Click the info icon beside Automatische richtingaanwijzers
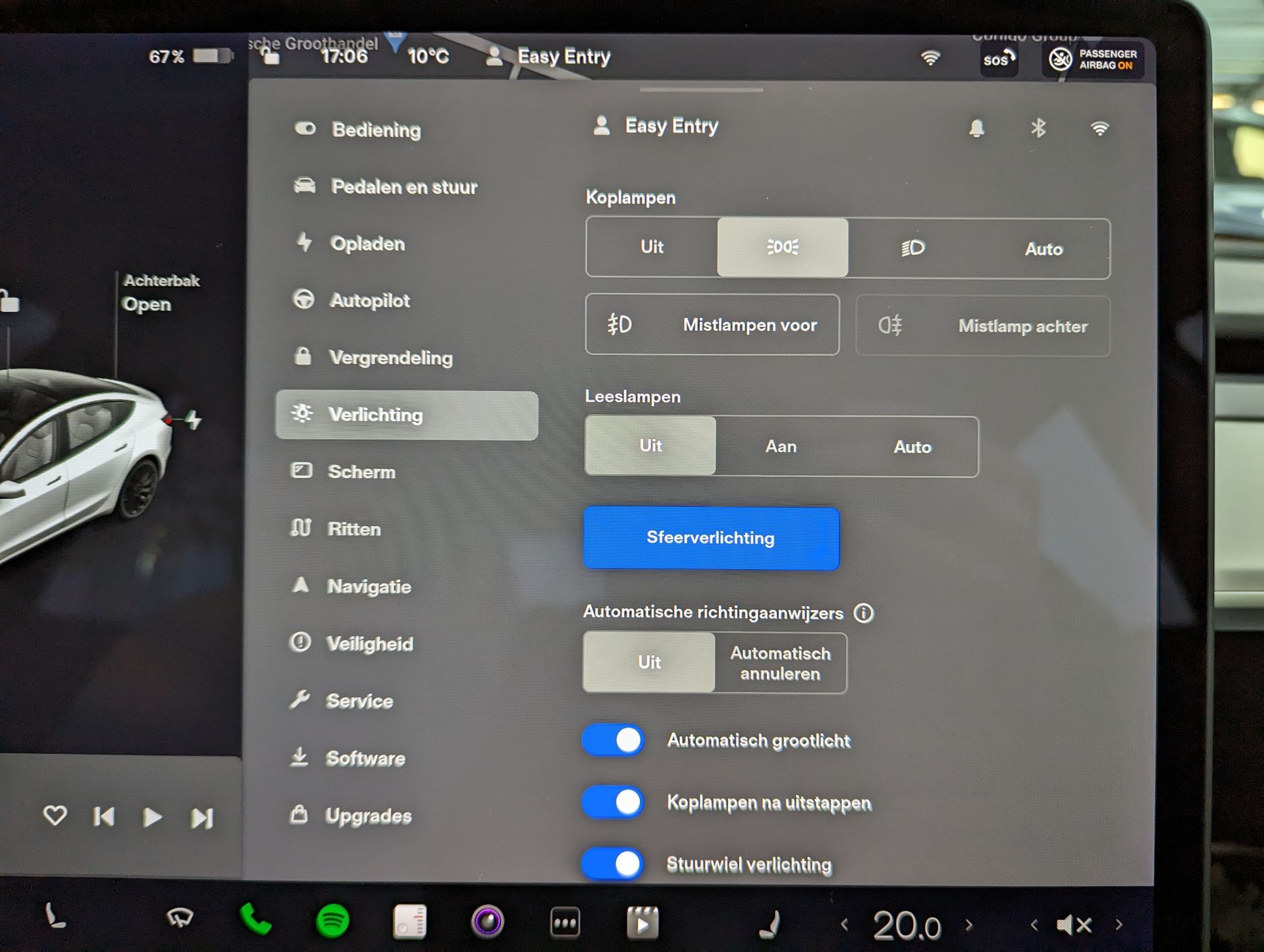Image resolution: width=1264 pixels, height=952 pixels. point(863,614)
